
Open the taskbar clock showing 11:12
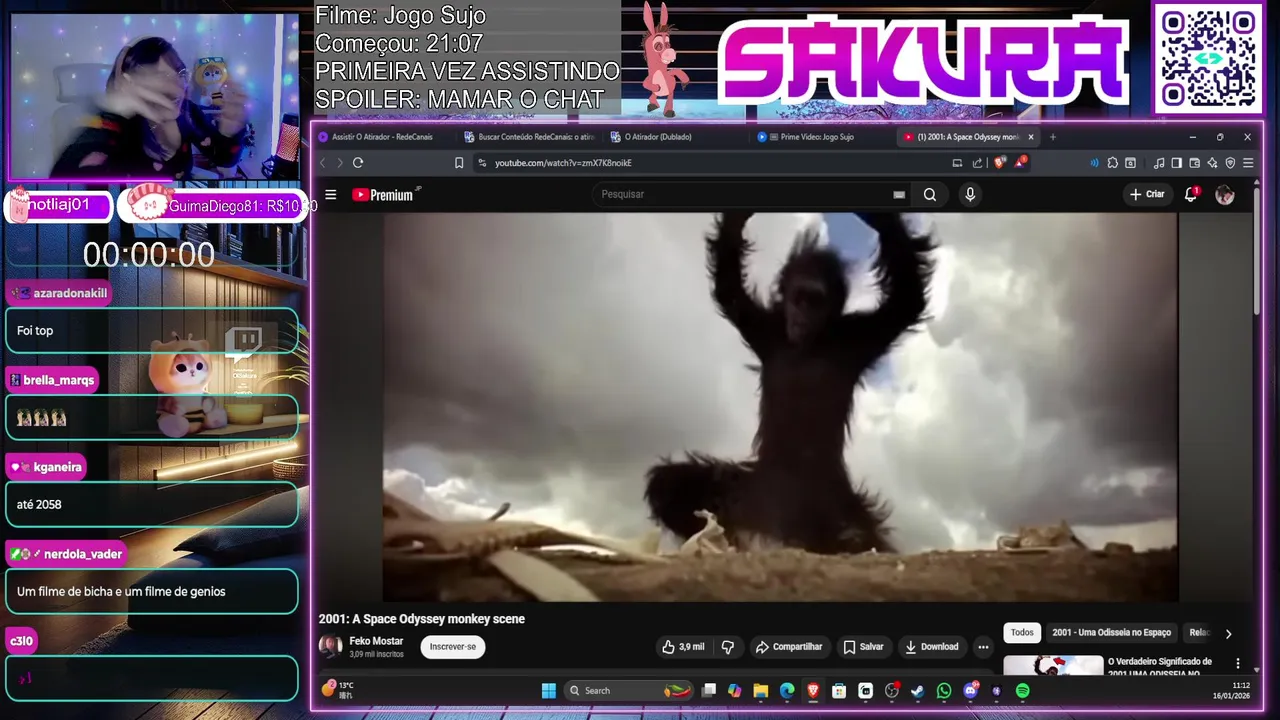[1233, 690]
